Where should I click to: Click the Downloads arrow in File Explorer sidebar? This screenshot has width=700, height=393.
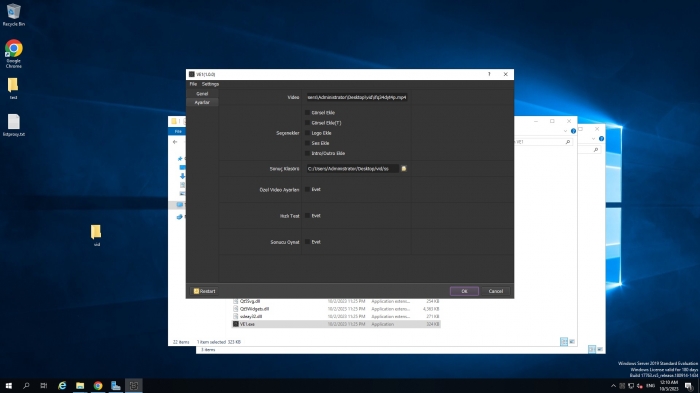(182, 176)
